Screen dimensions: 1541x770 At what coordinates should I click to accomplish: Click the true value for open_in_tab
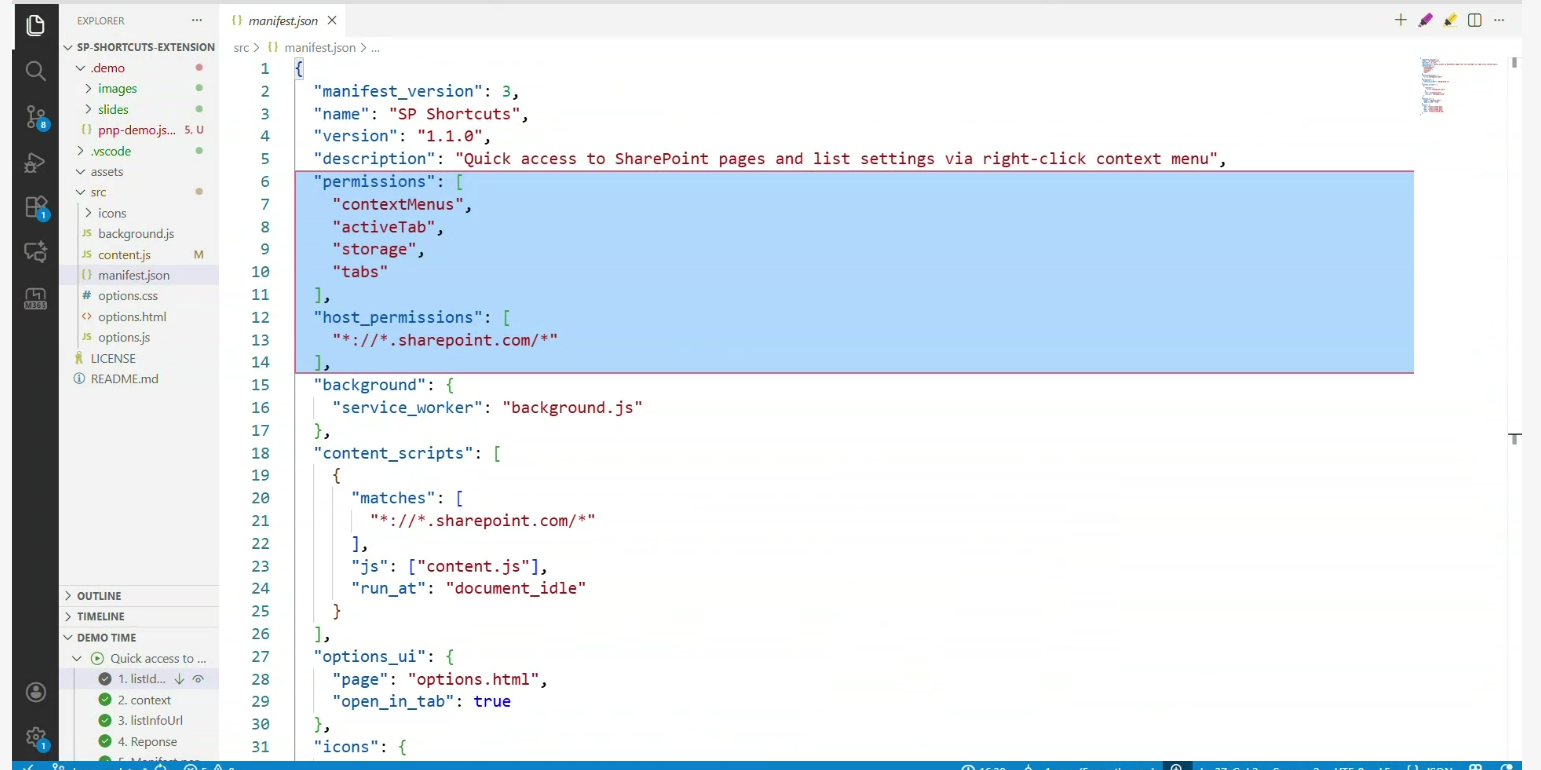coord(492,702)
